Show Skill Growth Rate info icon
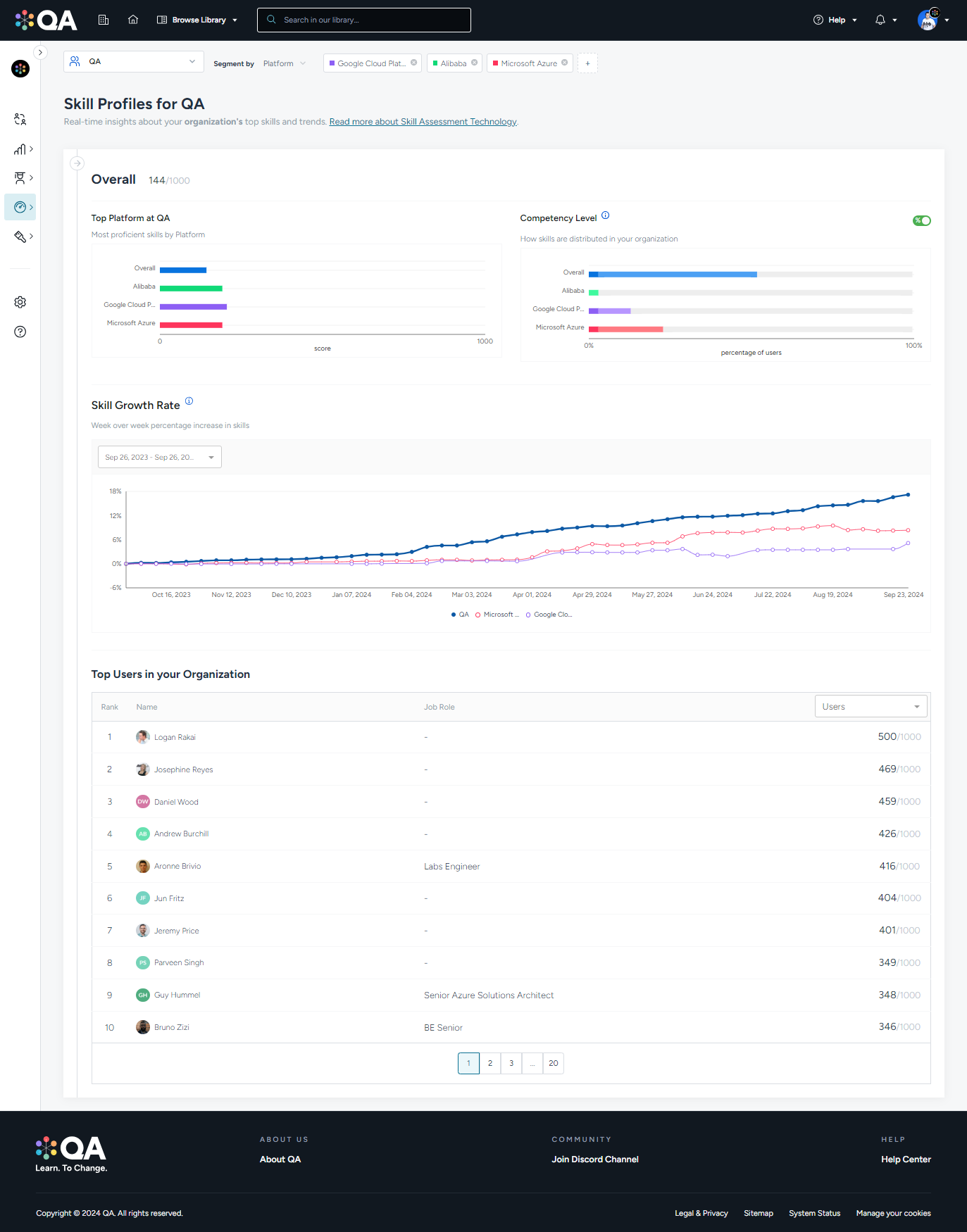The height and width of the screenshot is (1232, 967). (189, 401)
